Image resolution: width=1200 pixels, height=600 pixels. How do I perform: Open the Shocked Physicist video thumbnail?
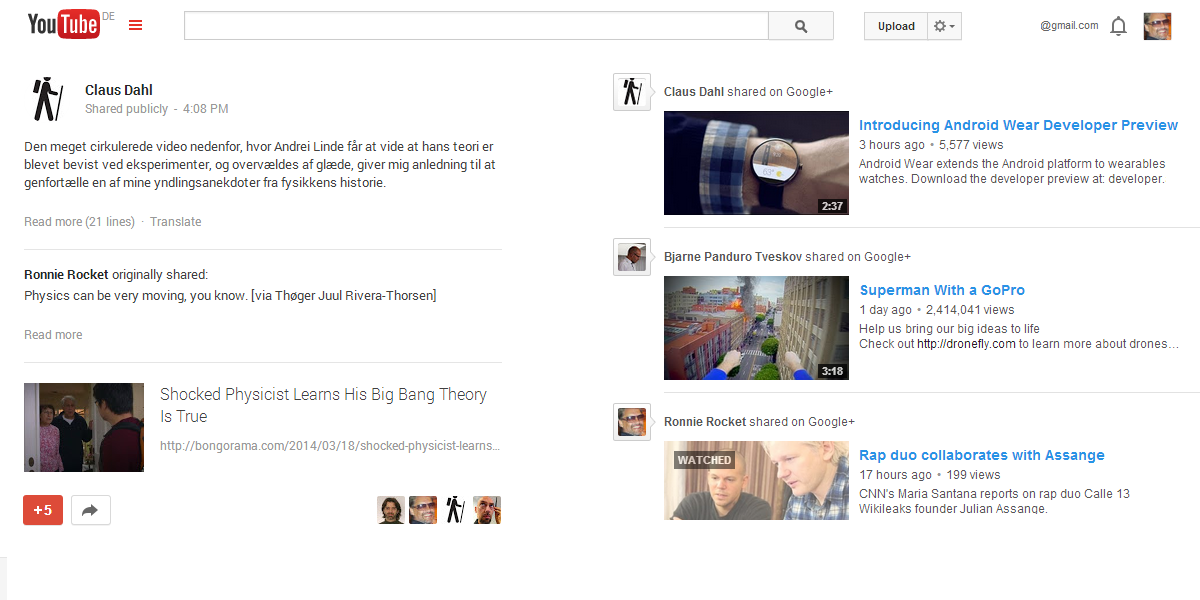84,427
